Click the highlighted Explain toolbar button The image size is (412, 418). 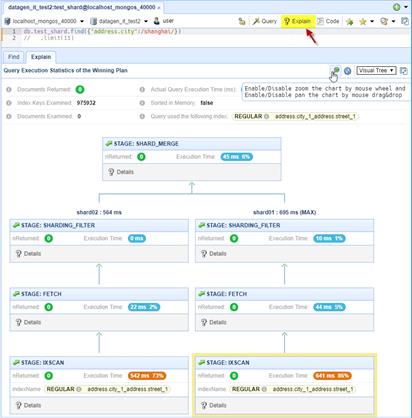pos(298,21)
